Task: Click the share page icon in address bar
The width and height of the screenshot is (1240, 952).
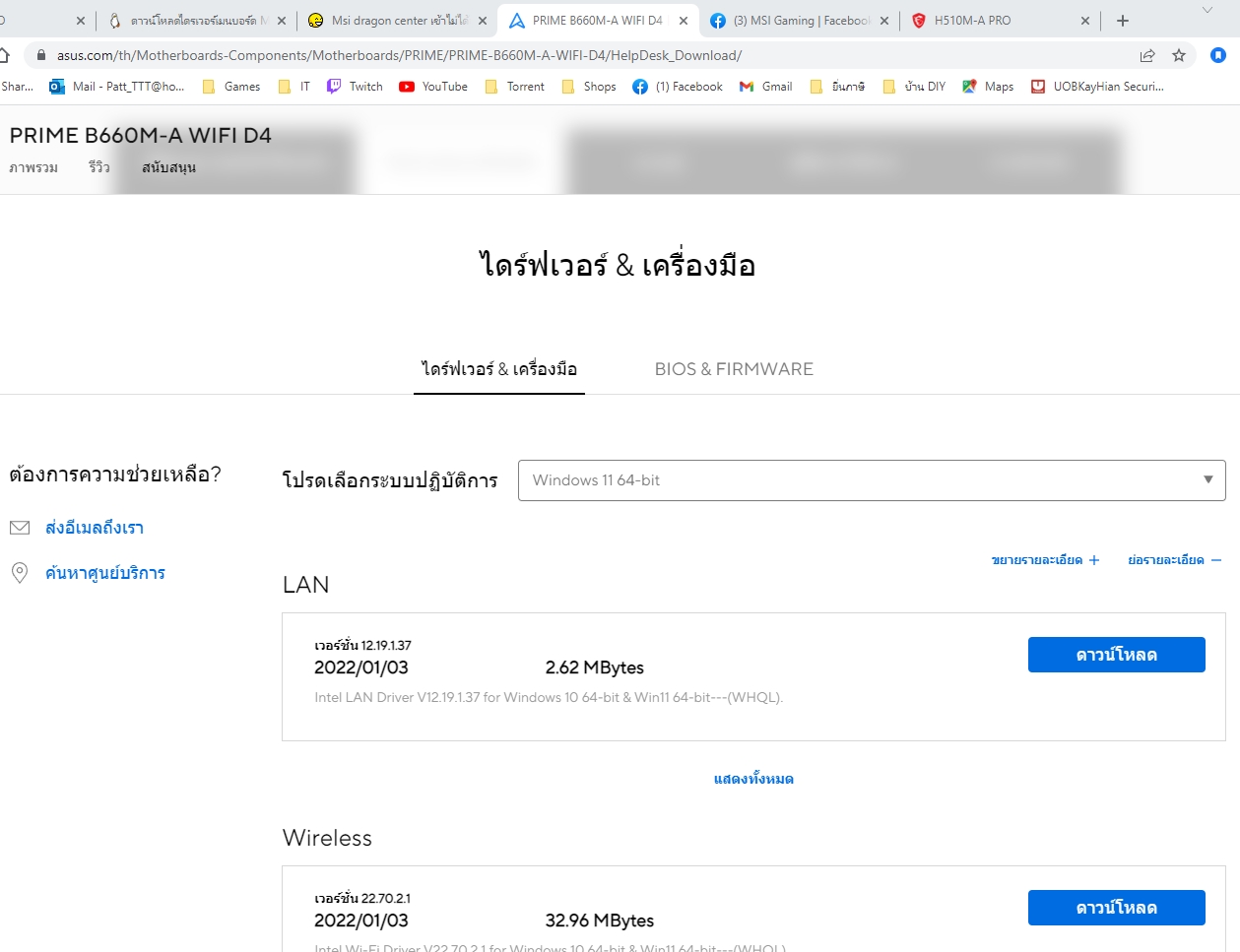Action: [1147, 55]
